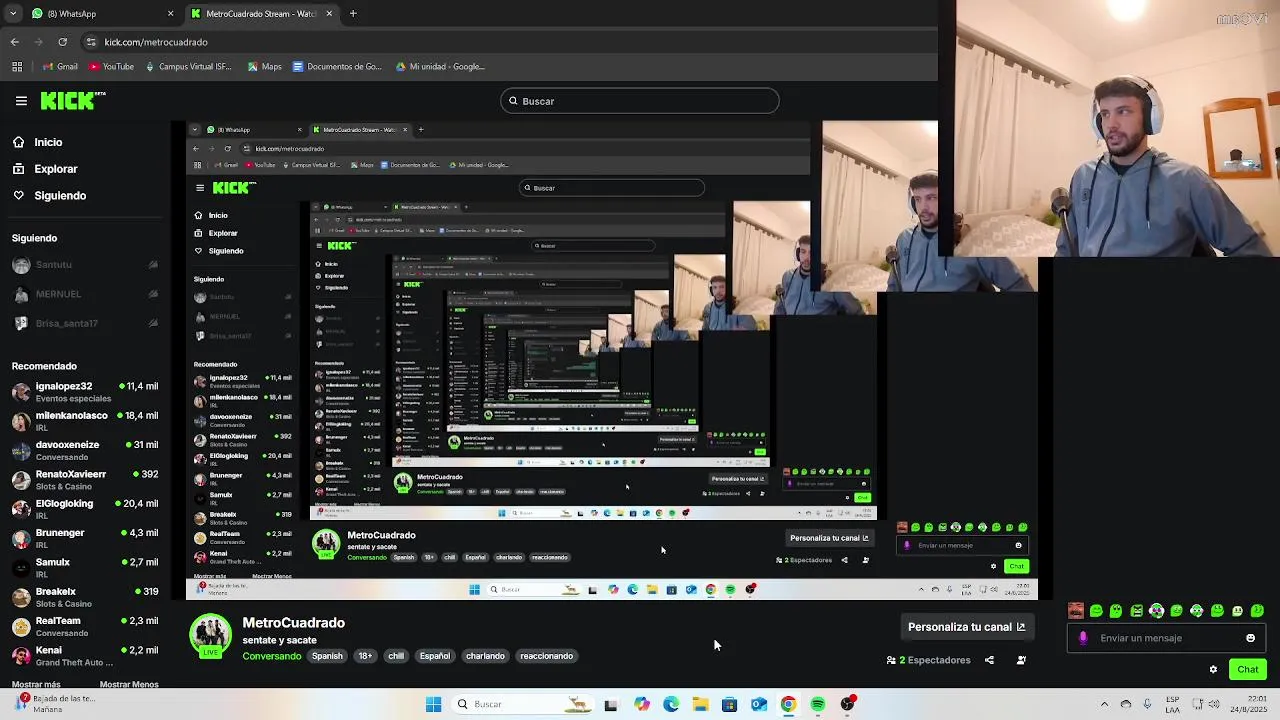Click Personaliza tu canal button
Image resolution: width=1280 pixels, height=720 pixels.
[x=966, y=627]
